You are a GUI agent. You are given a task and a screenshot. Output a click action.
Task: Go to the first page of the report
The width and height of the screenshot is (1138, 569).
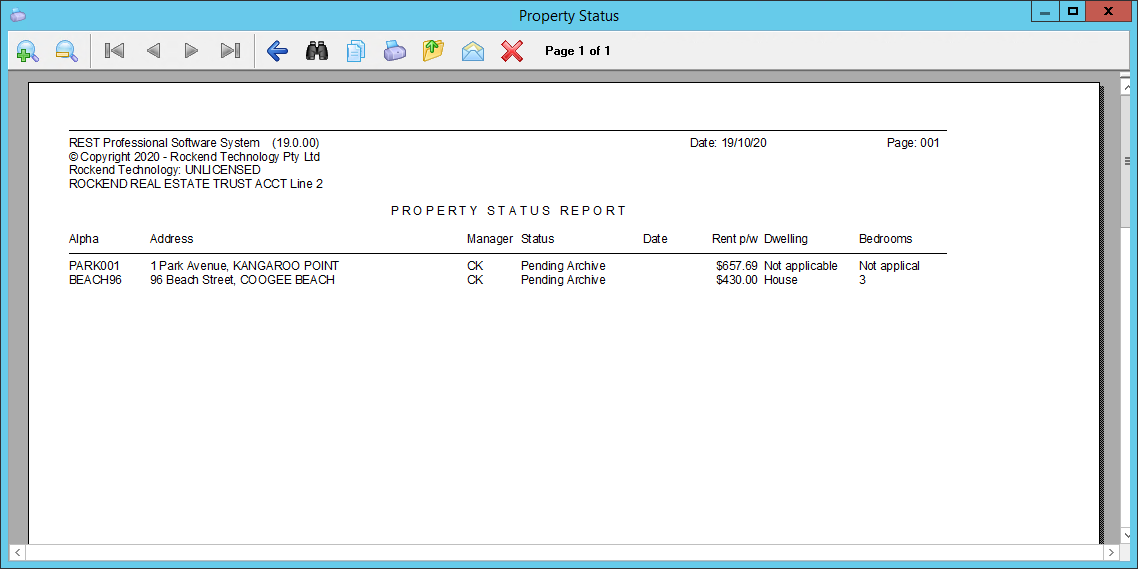point(115,51)
